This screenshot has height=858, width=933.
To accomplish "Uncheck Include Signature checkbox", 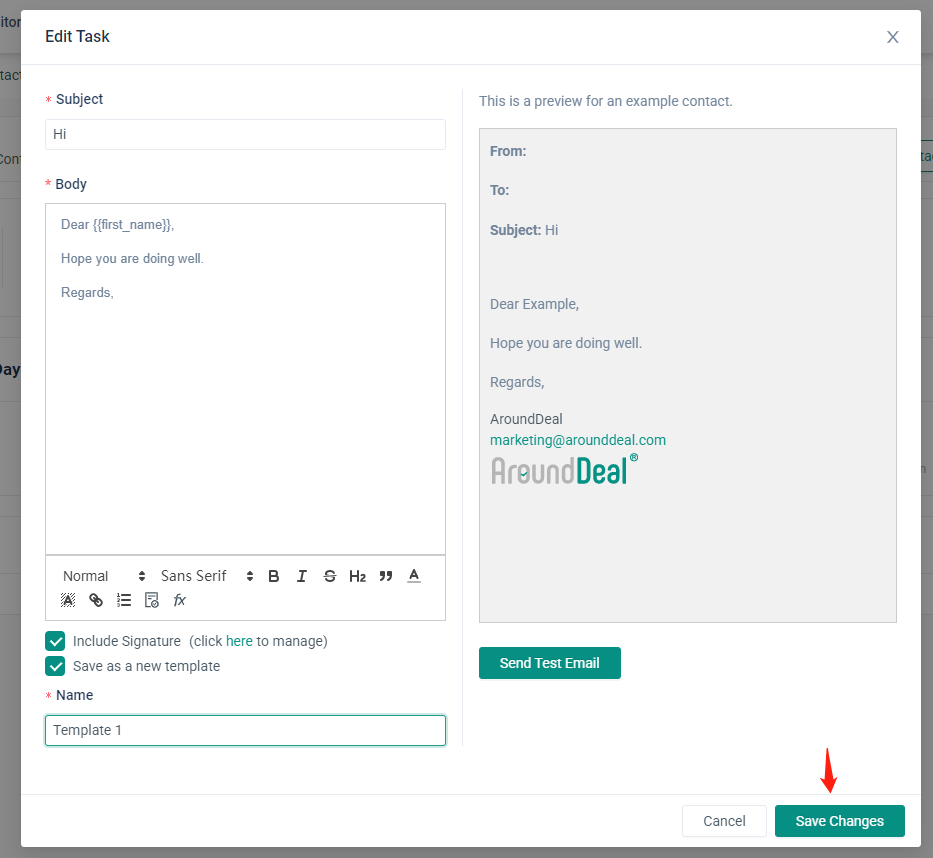I will 55,641.
